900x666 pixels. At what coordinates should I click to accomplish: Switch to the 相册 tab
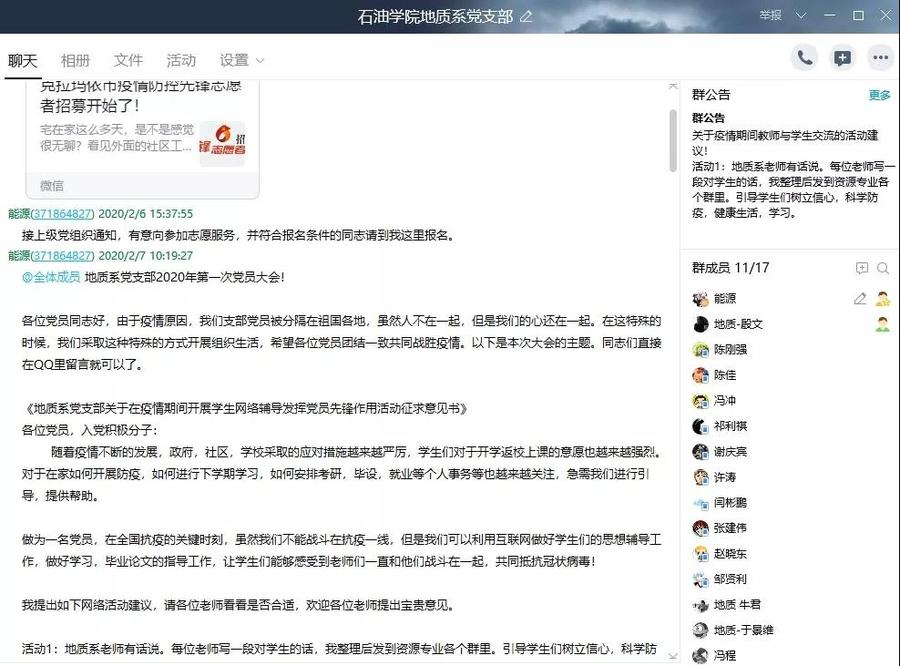point(75,60)
